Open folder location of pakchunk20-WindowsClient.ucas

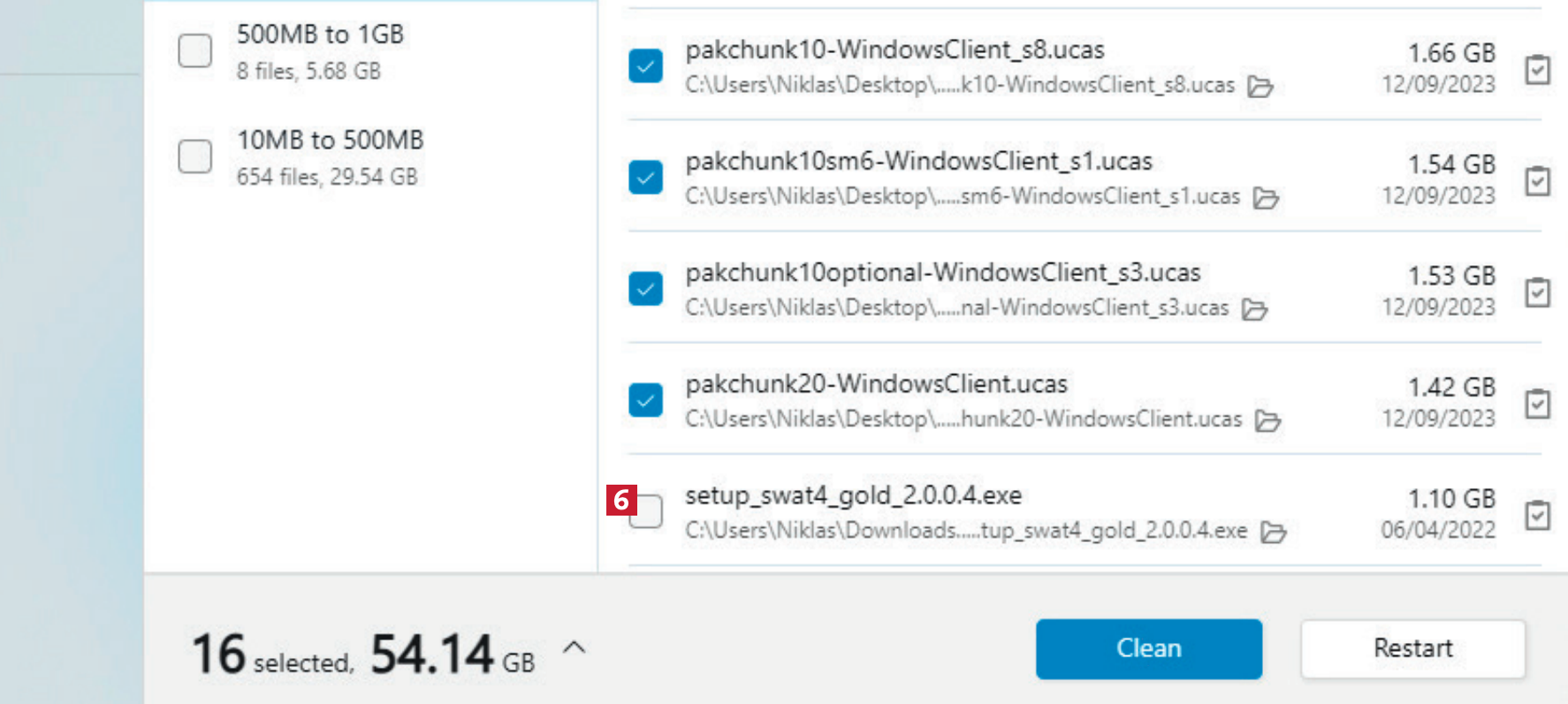click(x=1267, y=421)
